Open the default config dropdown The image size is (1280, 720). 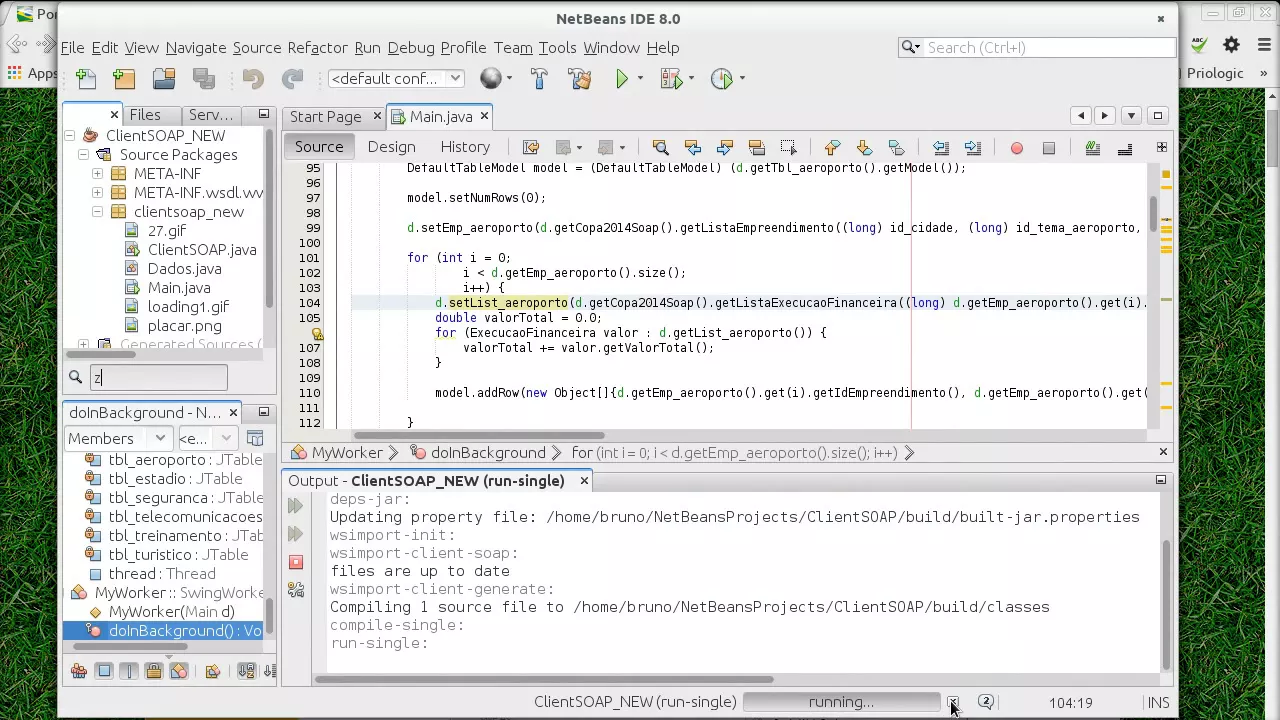pos(396,78)
